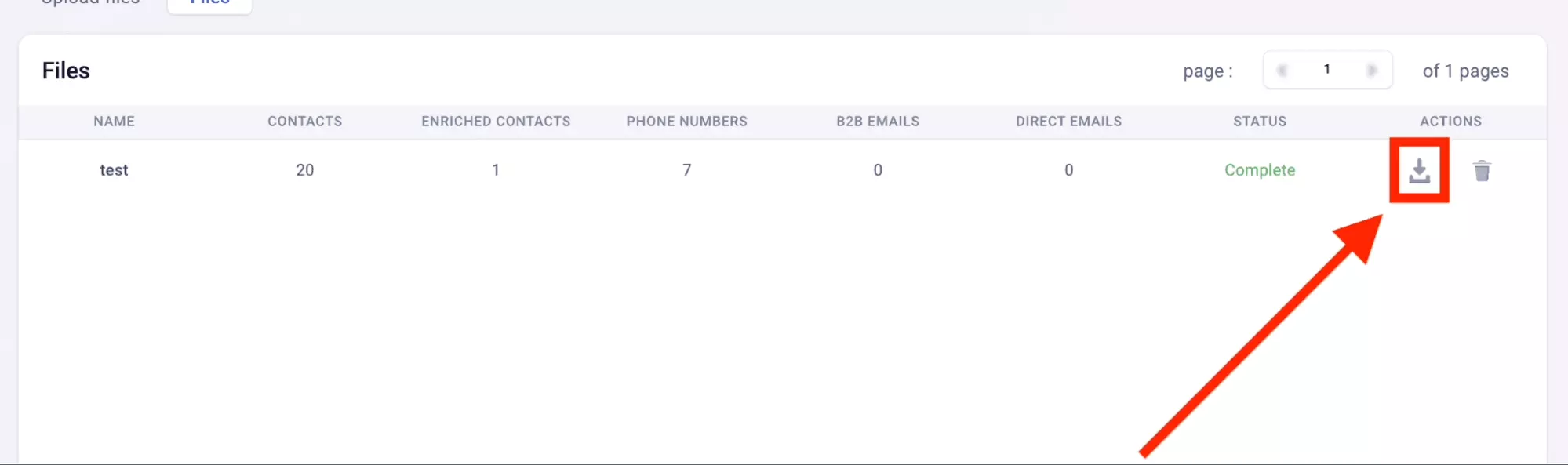Switch to the Files tab
The image size is (1568, 465).
pos(209,3)
